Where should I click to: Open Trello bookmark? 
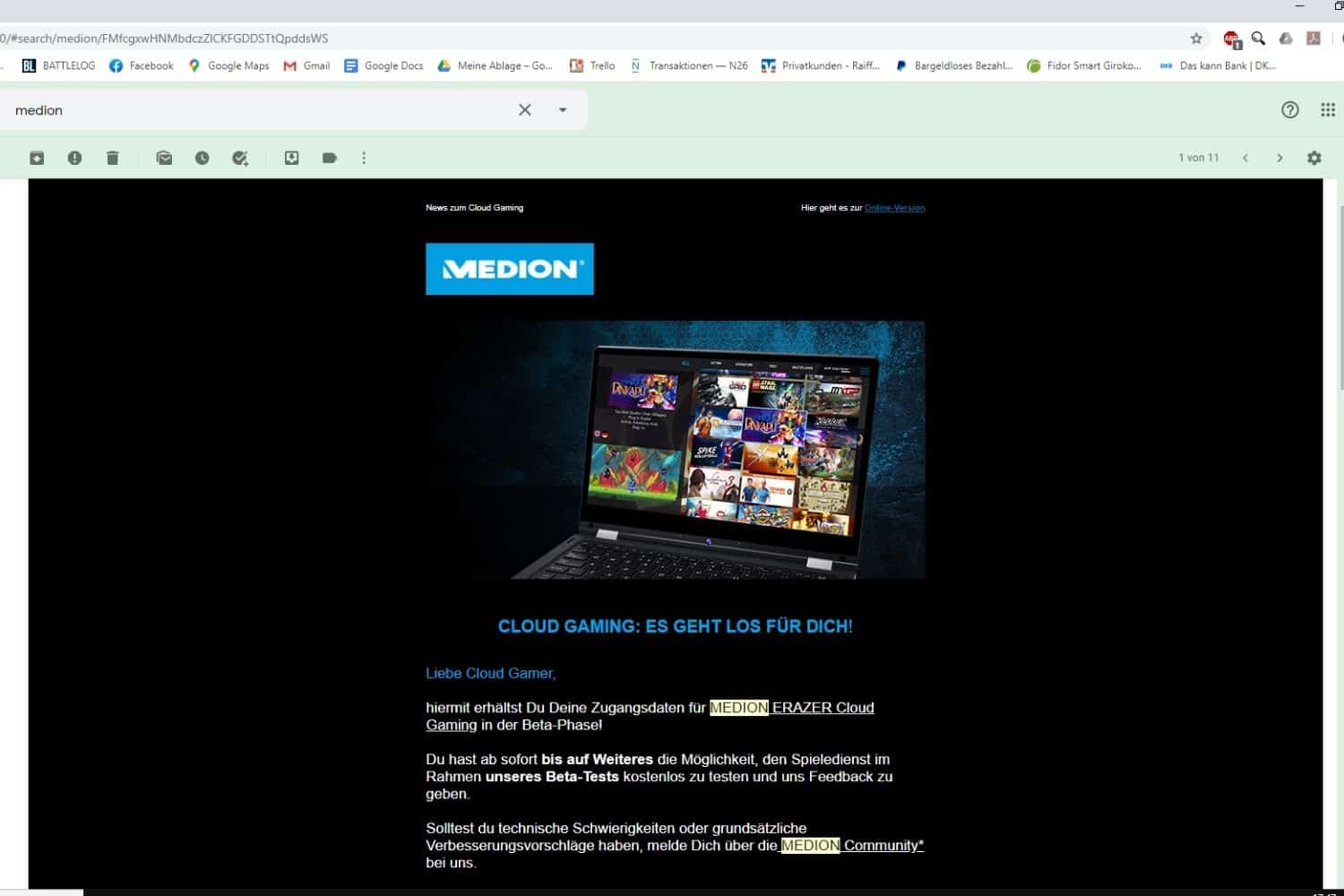tap(592, 65)
